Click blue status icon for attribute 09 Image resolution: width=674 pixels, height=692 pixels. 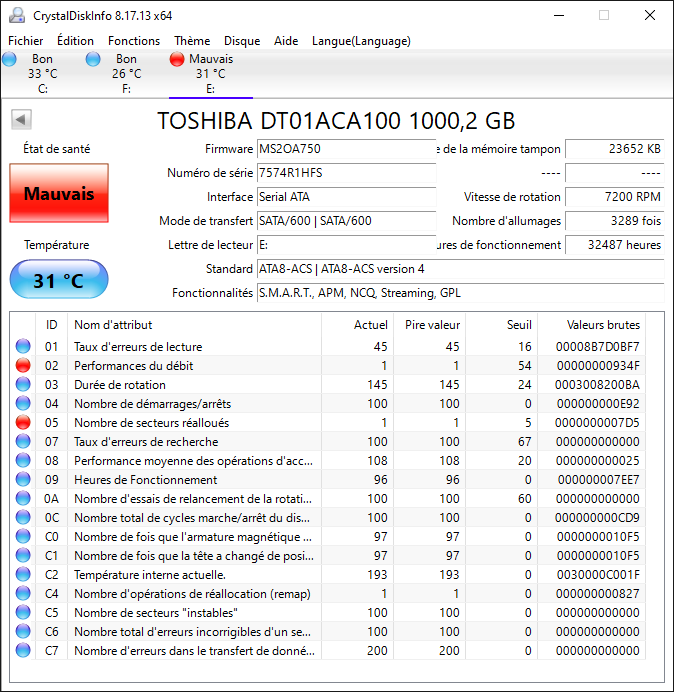click(23, 479)
